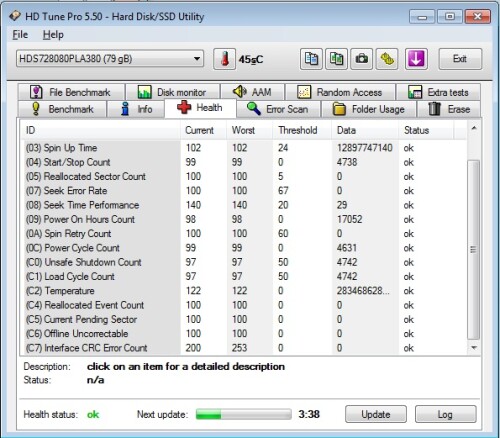Select the (09) Power On Hours Count row

[243, 219]
